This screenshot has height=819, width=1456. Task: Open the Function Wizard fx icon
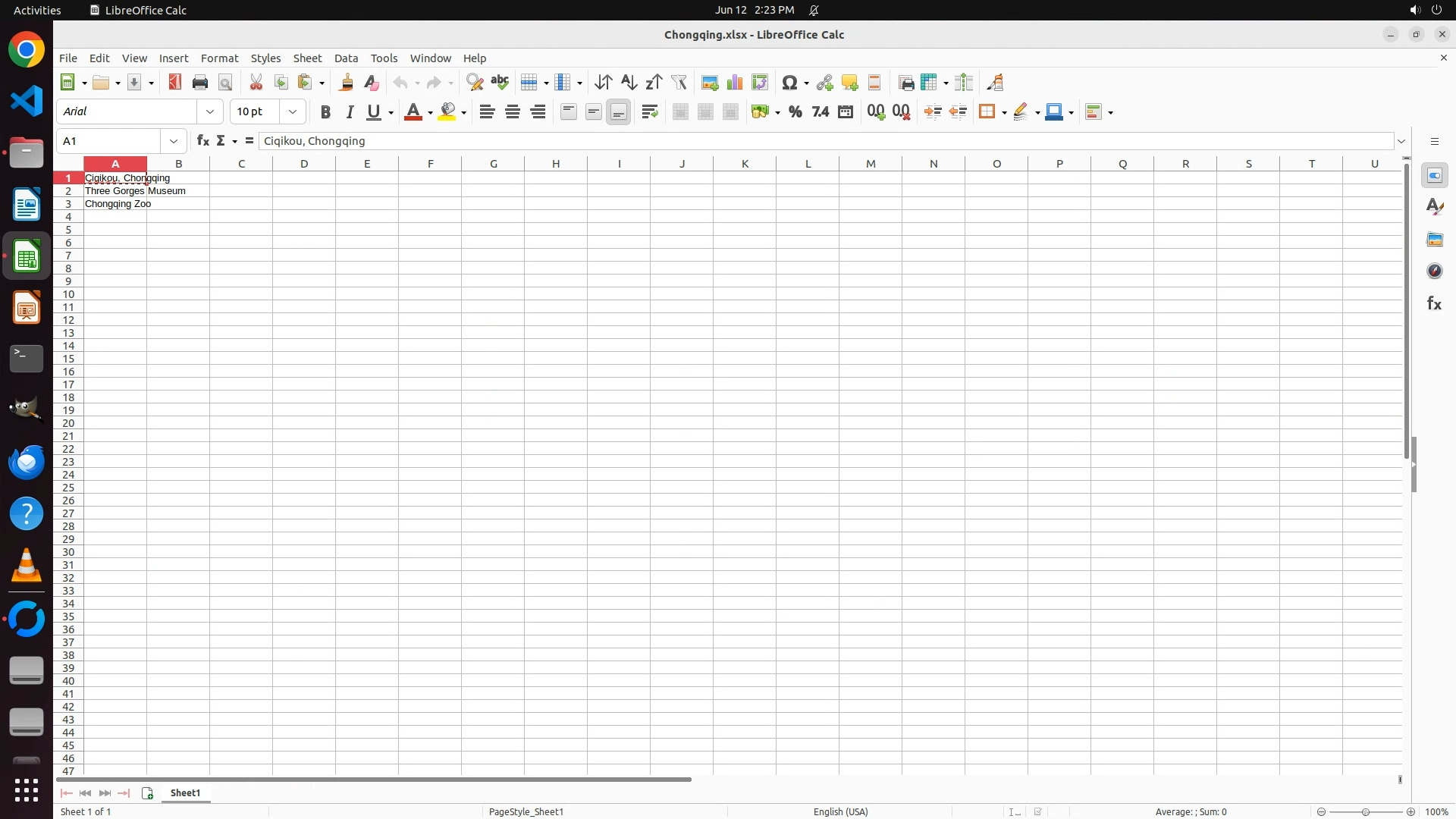[x=202, y=141]
